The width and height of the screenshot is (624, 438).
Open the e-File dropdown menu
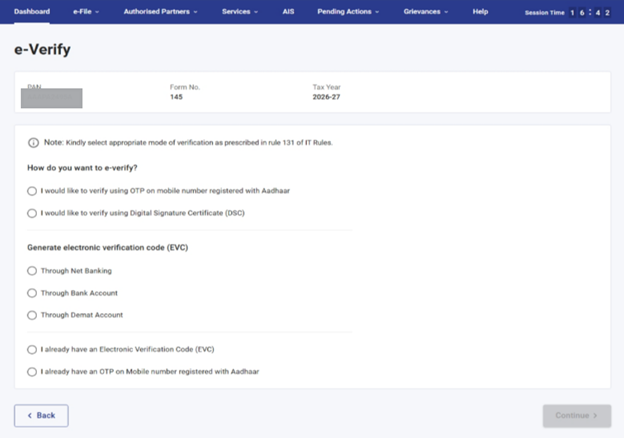[x=87, y=12]
